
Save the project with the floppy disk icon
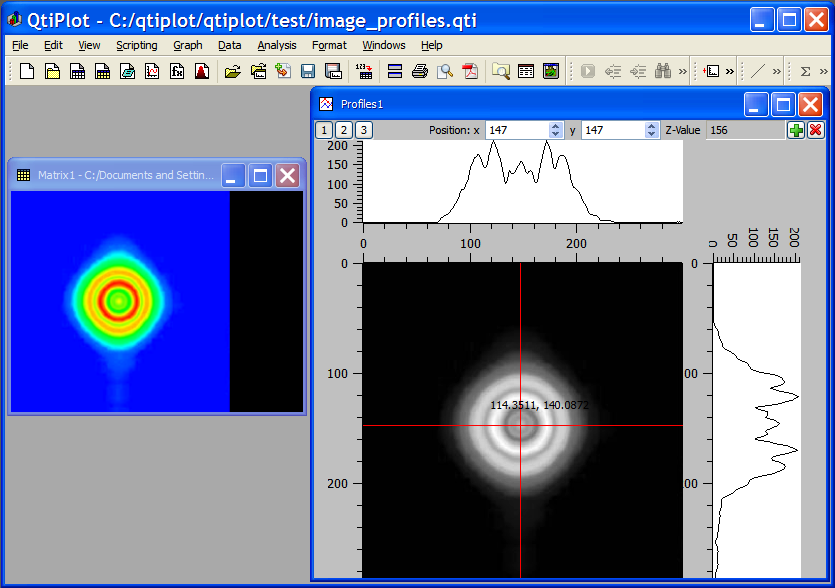coord(308,71)
